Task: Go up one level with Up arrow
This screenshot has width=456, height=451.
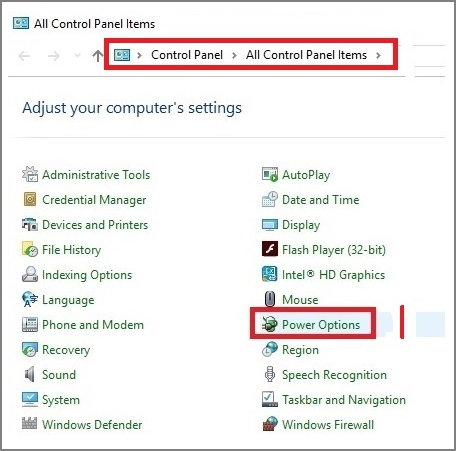Action: click(98, 56)
